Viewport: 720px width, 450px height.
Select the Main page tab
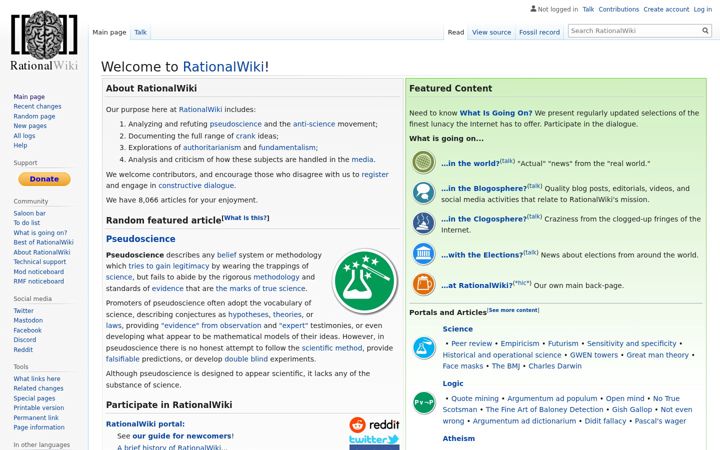pyautogui.click(x=109, y=32)
